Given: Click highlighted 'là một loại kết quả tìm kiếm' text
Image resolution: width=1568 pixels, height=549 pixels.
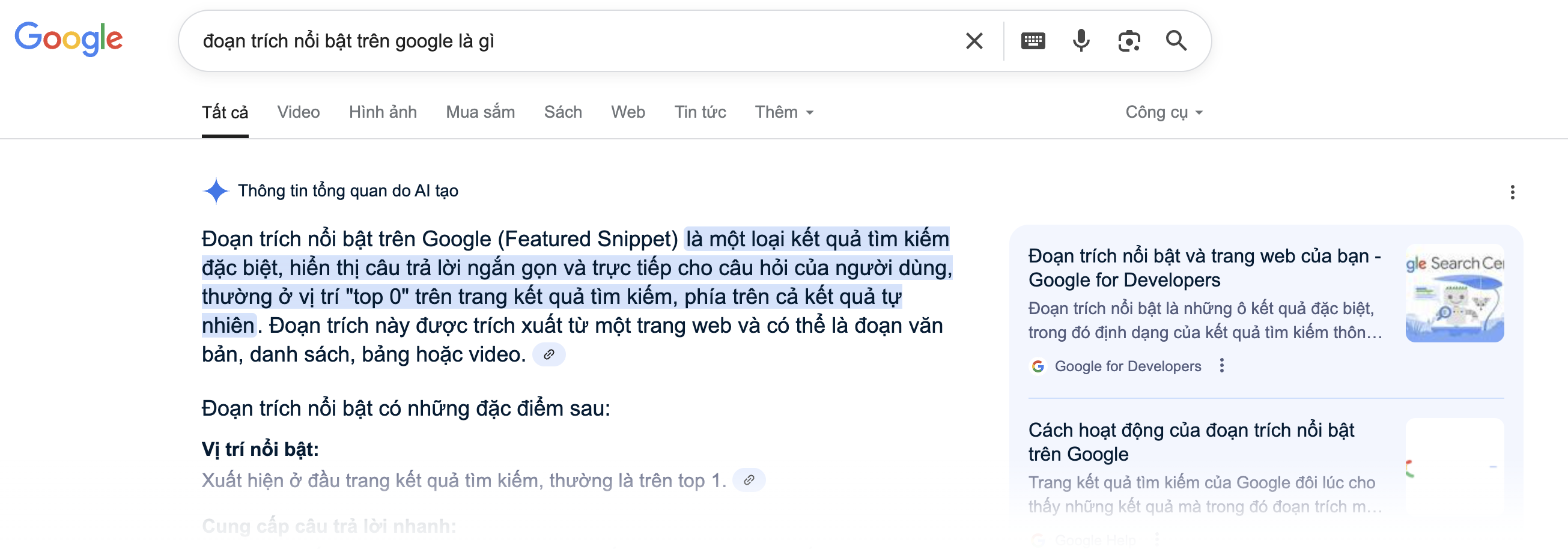Looking at the screenshot, I should pos(817,238).
